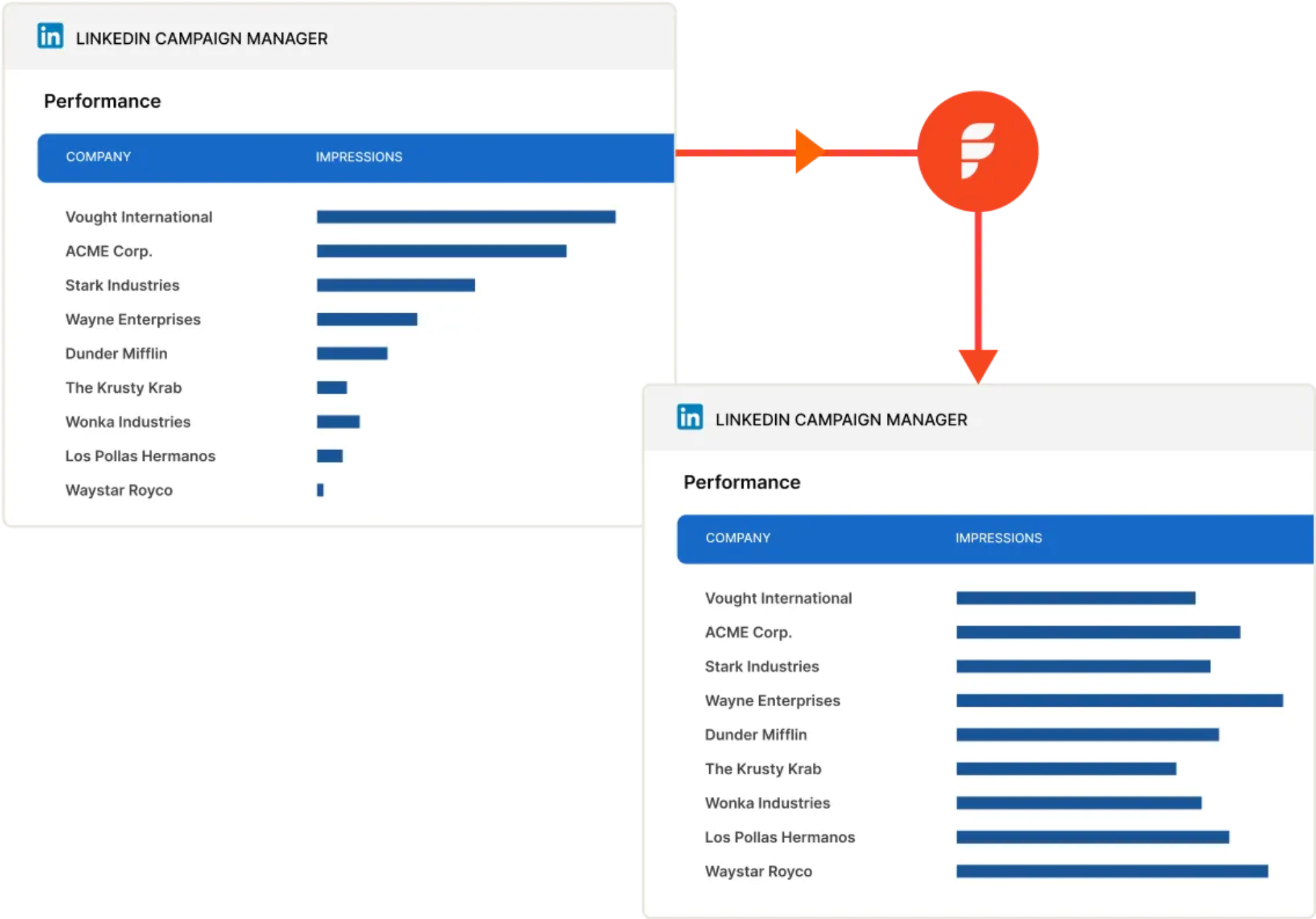Image resolution: width=1316 pixels, height=919 pixels.
Task: Click the Performance heading in the front panel
Action: 742,482
